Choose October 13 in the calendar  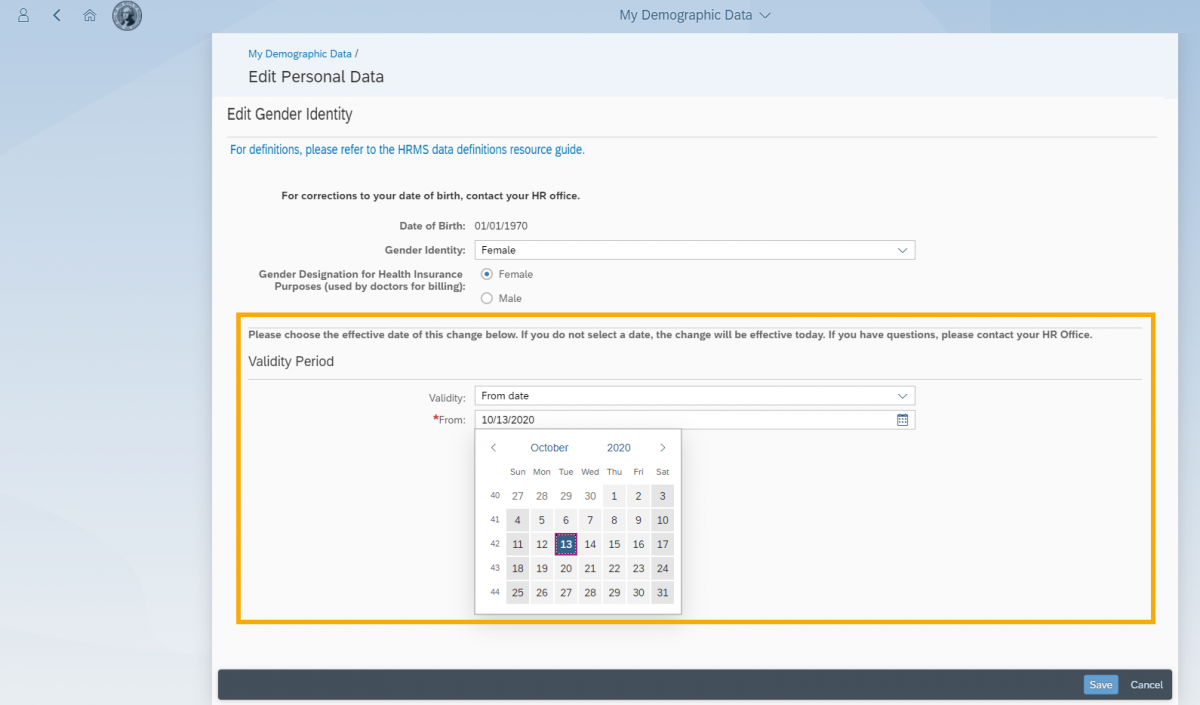point(565,544)
